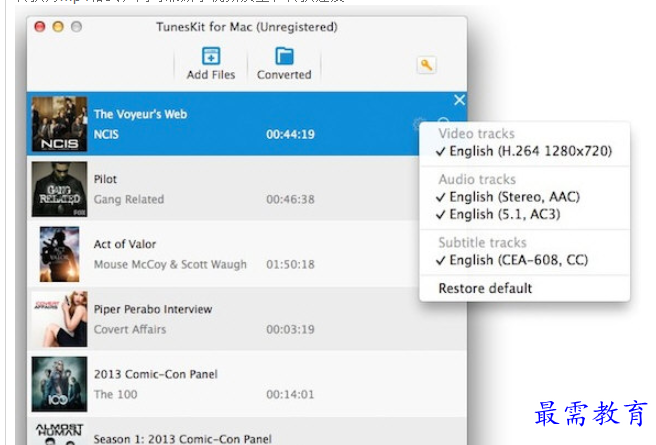Screen dimensions: 656x445
Task: Select the Piper Perabo Interview title
Action: pyautogui.click(x=153, y=309)
